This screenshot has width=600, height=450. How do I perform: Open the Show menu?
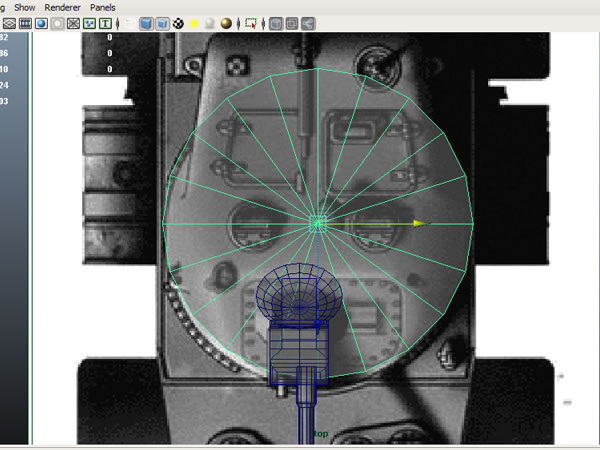click(24, 7)
